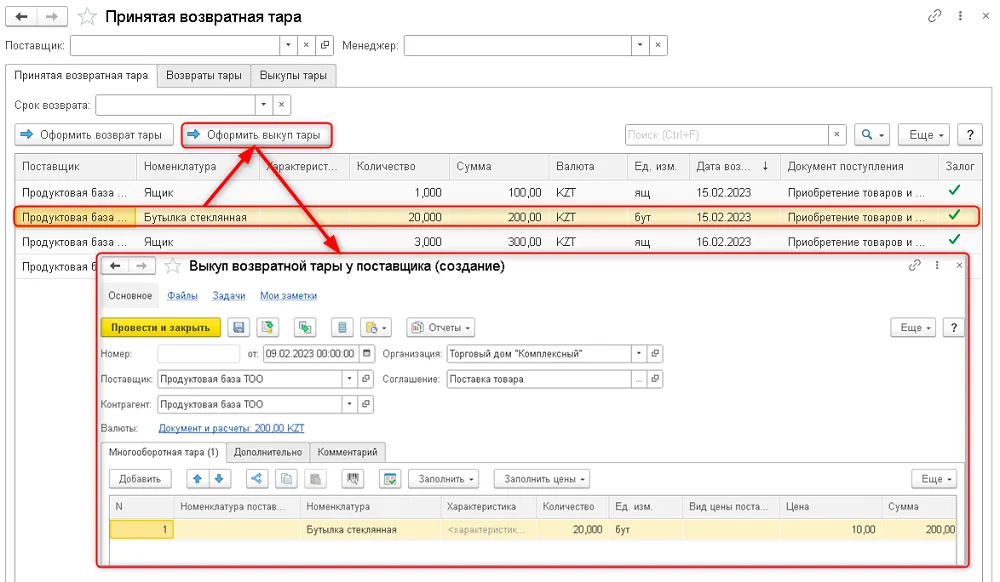Toggle Залог checkmark in first Ящик row
This screenshot has height=582, width=1000.
954,191
